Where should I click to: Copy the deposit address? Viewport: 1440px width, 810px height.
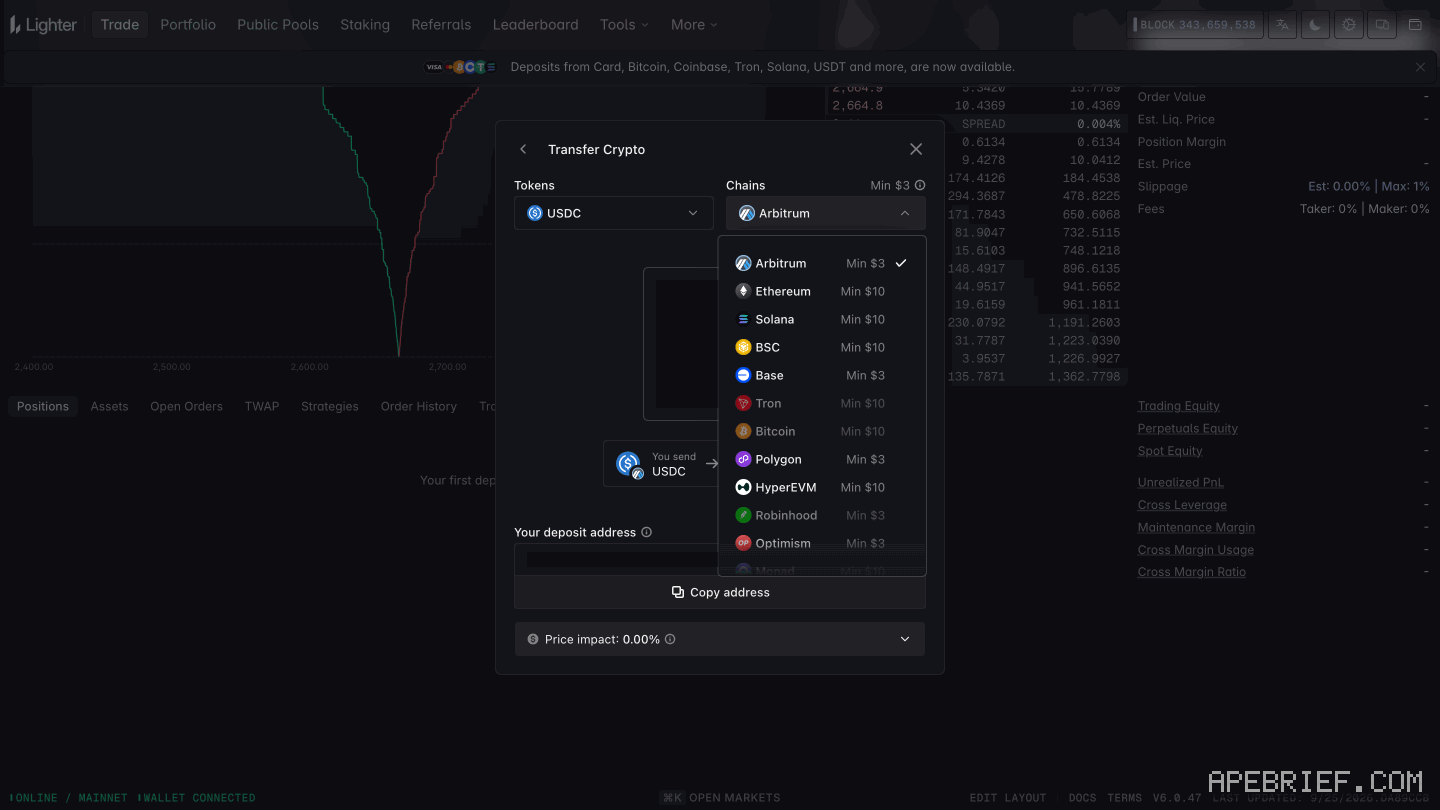coord(720,592)
